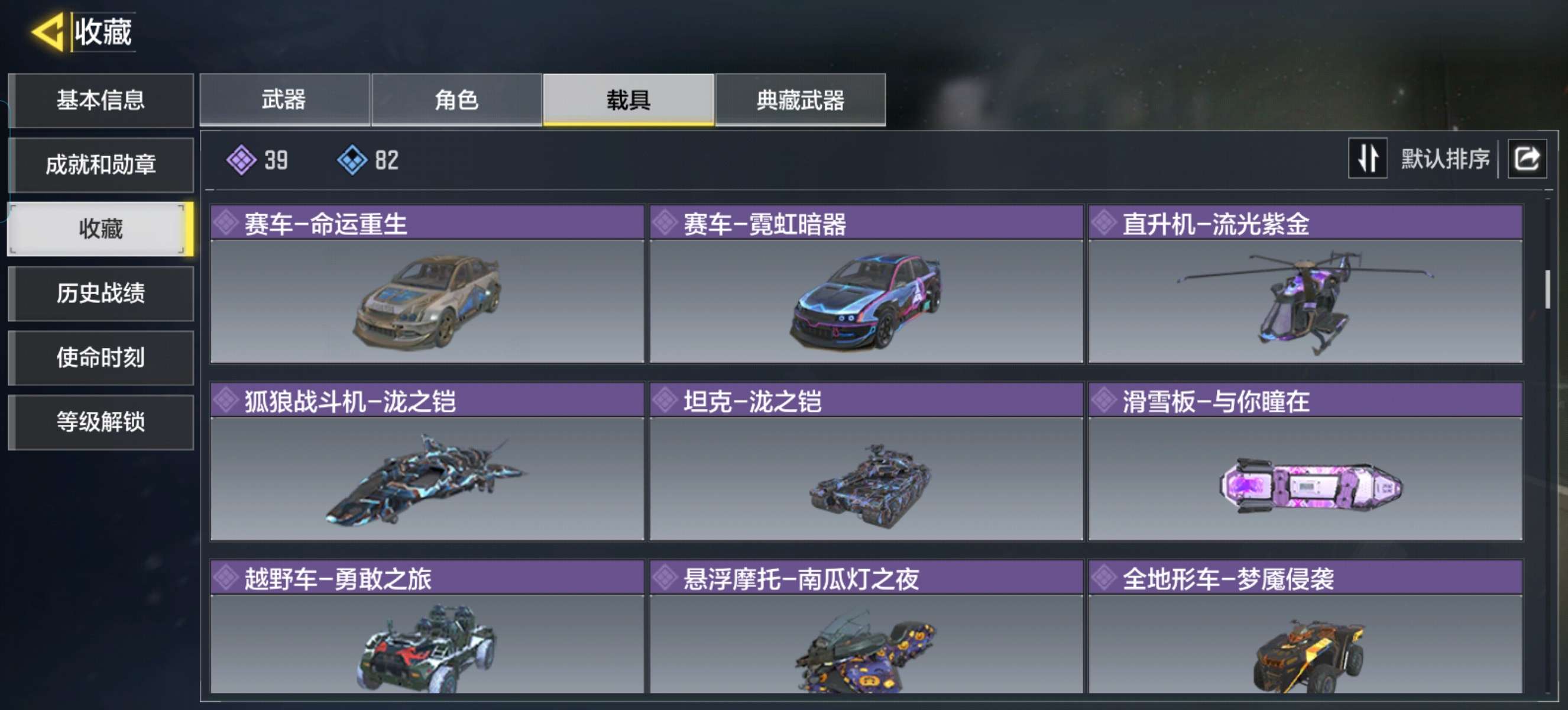1568x710 pixels.
Task: Open 基本信息 in the sidebar
Action: [x=101, y=101]
